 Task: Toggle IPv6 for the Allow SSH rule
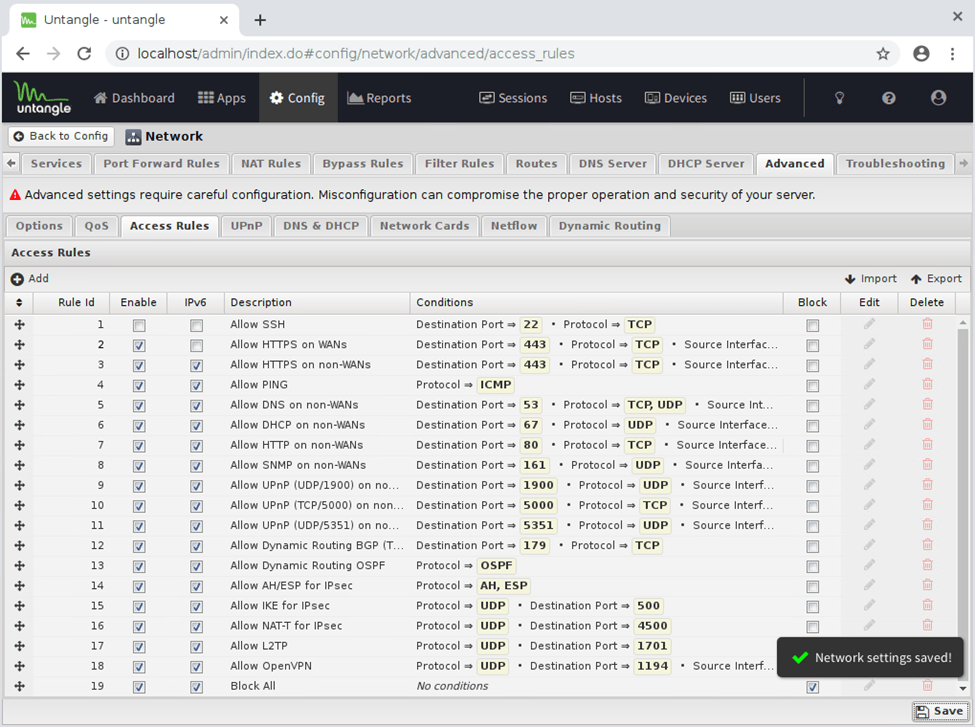pyautogui.click(x=196, y=325)
